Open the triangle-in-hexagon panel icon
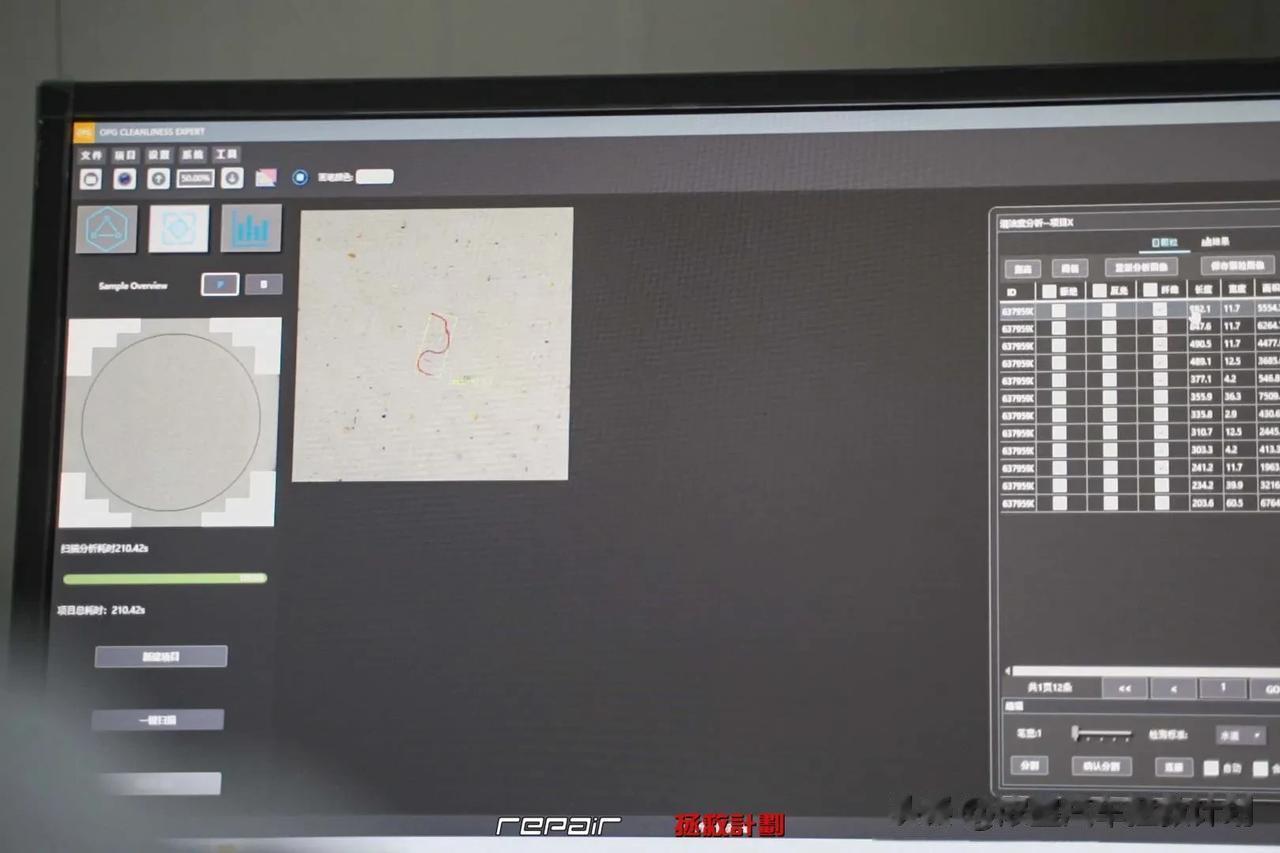The image size is (1280, 853). [107, 229]
